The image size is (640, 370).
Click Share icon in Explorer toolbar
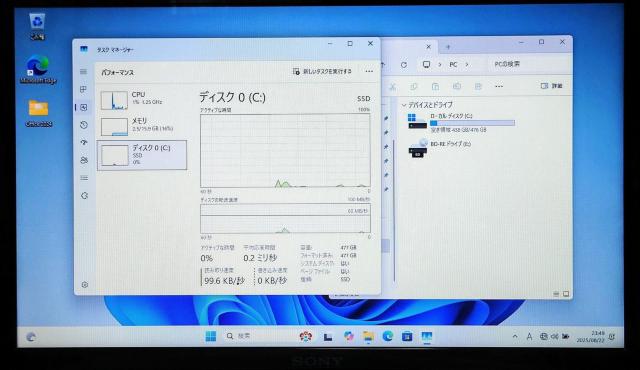478,86
